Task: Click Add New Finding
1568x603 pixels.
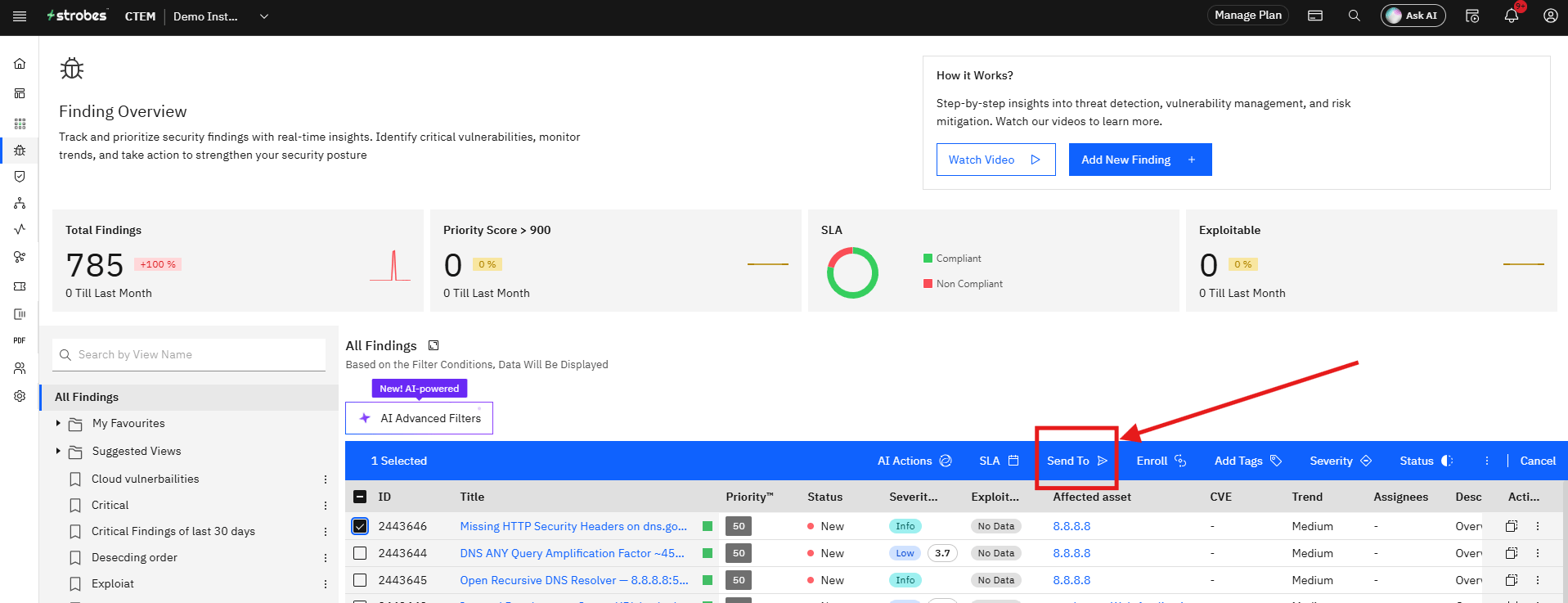Action: click(x=1139, y=160)
